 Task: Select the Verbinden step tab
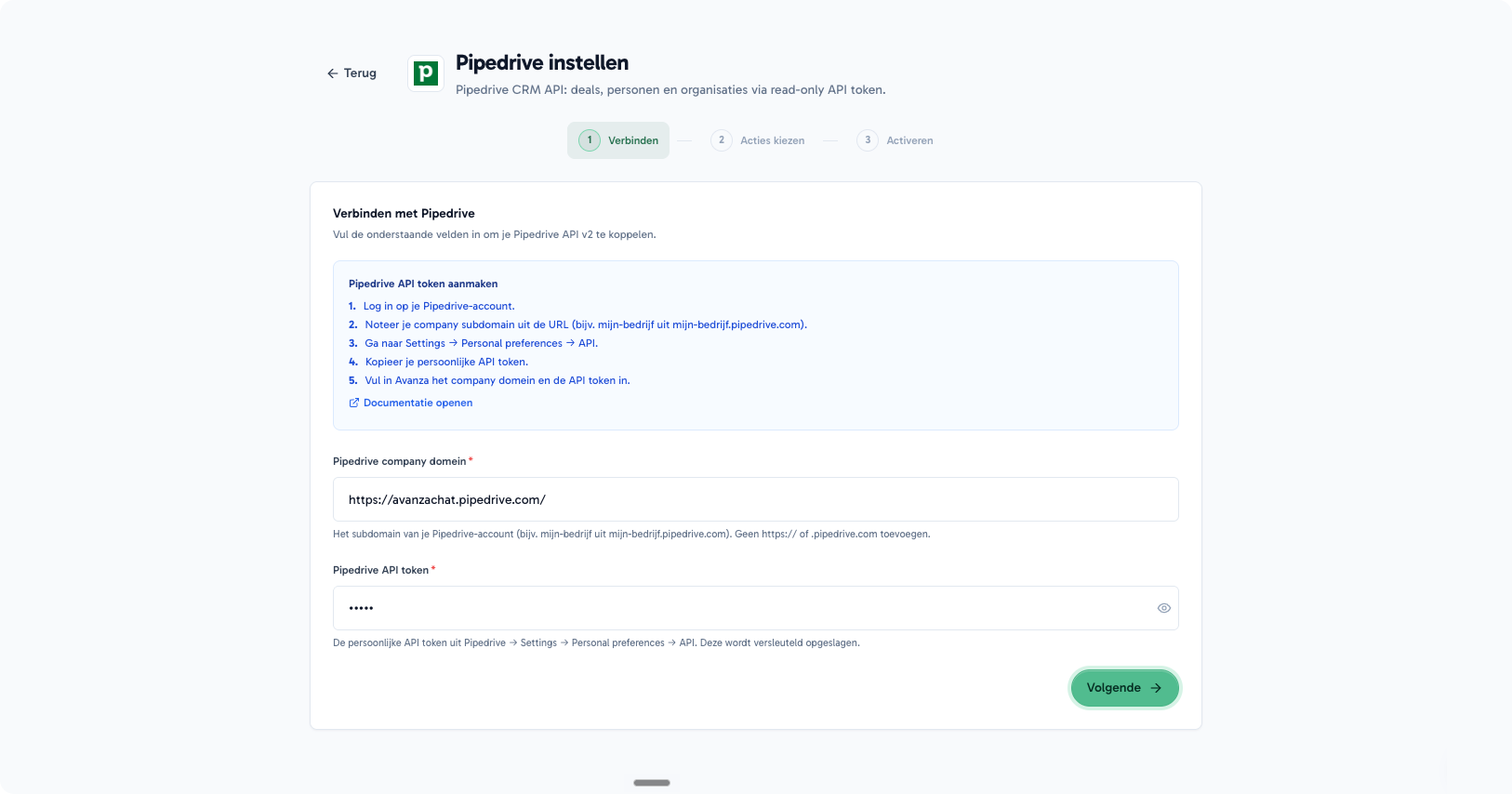tap(618, 140)
